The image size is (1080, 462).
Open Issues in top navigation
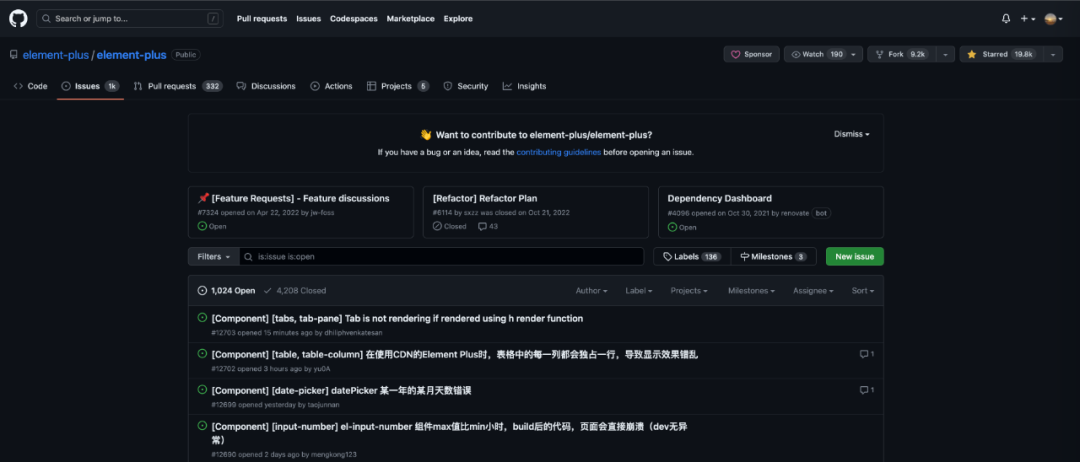click(309, 19)
